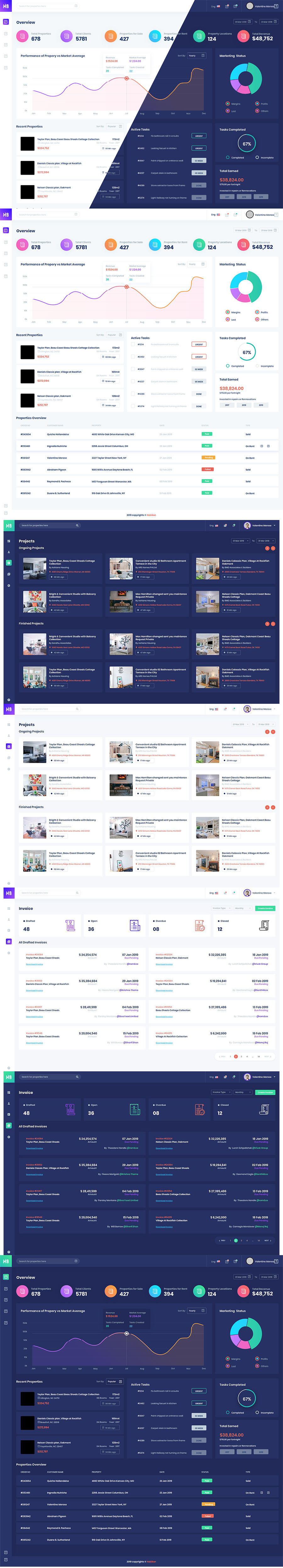Viewport: 283px width, 1568px height.
Task: Open the Popular sort dropdown in light dashboard Recent Properties
Action: click(x=114, y=335)
